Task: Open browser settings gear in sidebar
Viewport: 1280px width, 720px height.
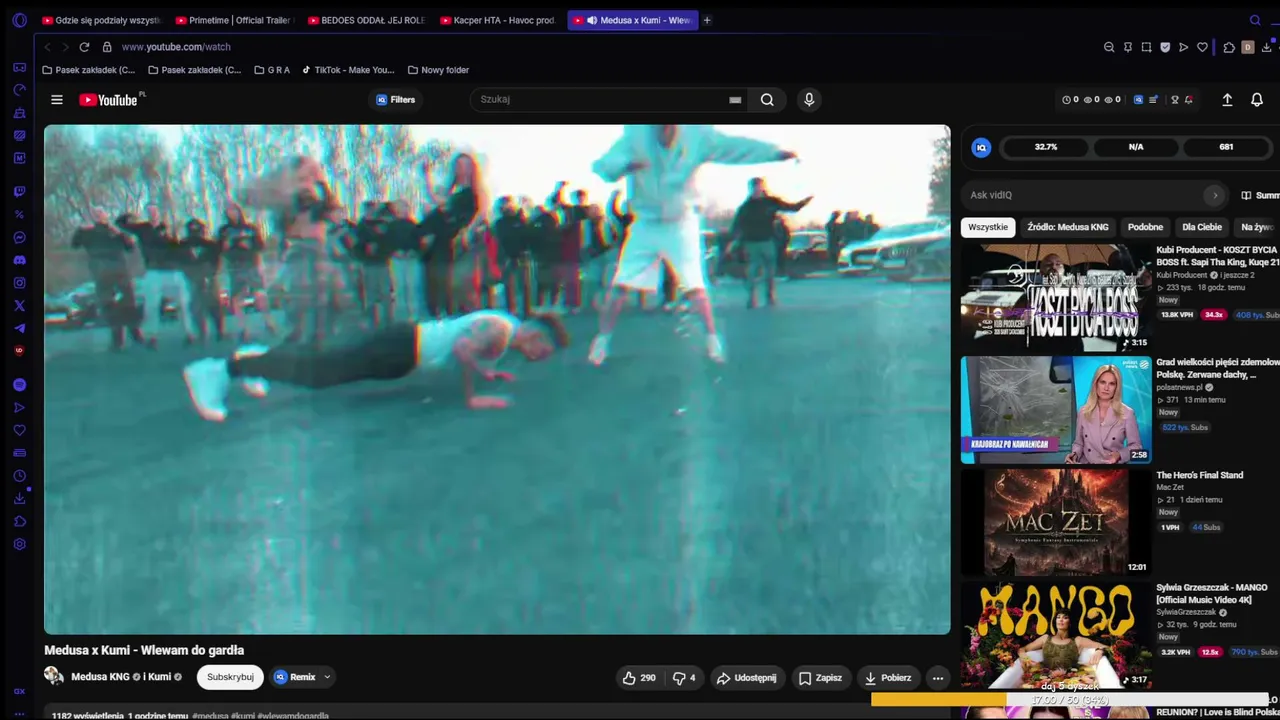Action: 19,545
